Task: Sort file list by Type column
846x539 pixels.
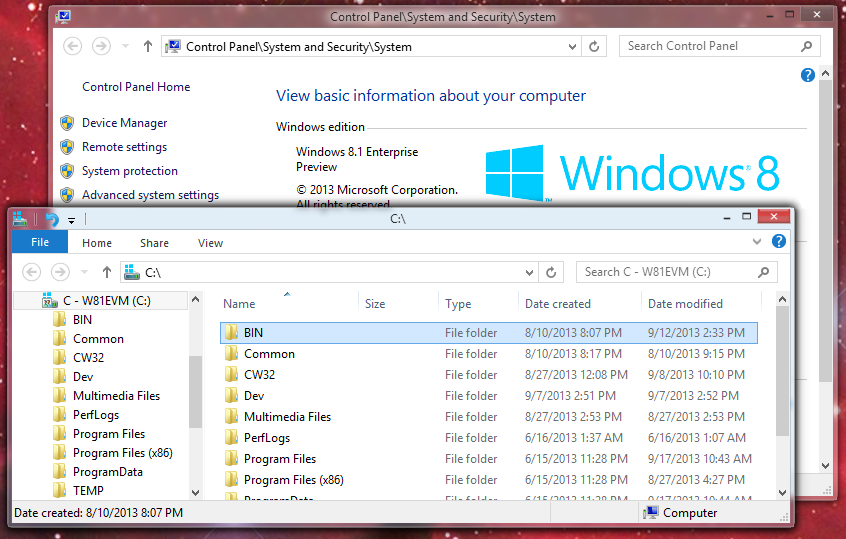Action: click(478, 304)
